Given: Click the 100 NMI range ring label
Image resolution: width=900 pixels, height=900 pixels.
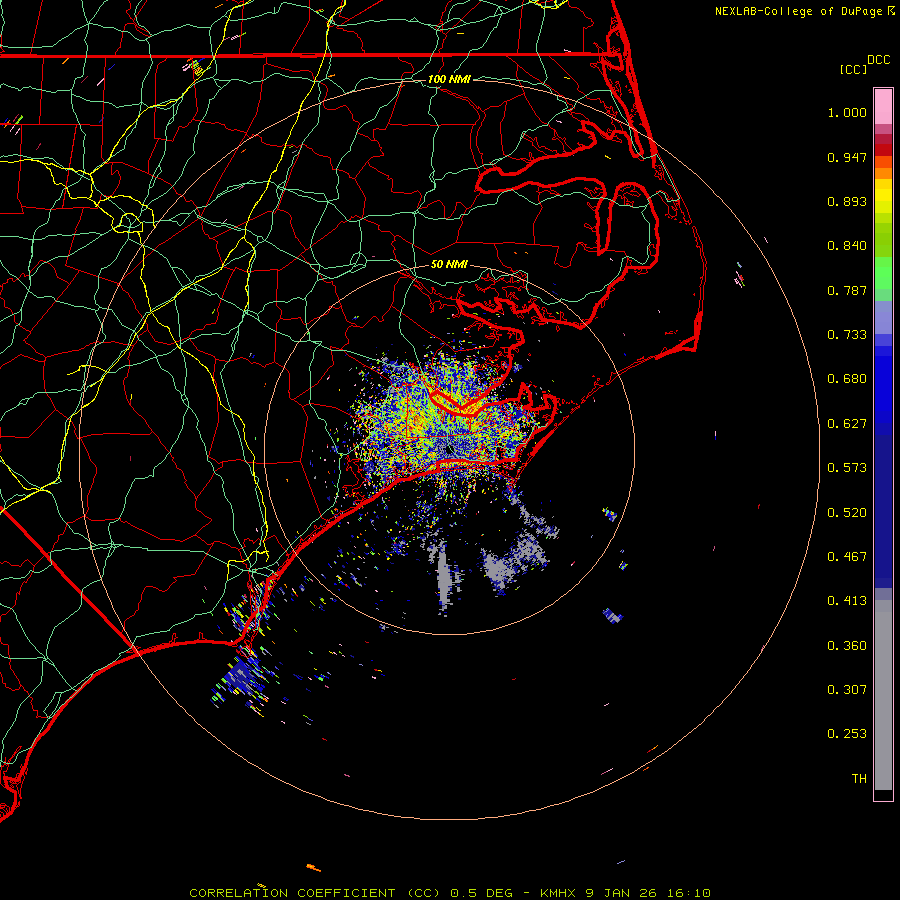Looking at the screenshot, I should click(x=449, y=79).
